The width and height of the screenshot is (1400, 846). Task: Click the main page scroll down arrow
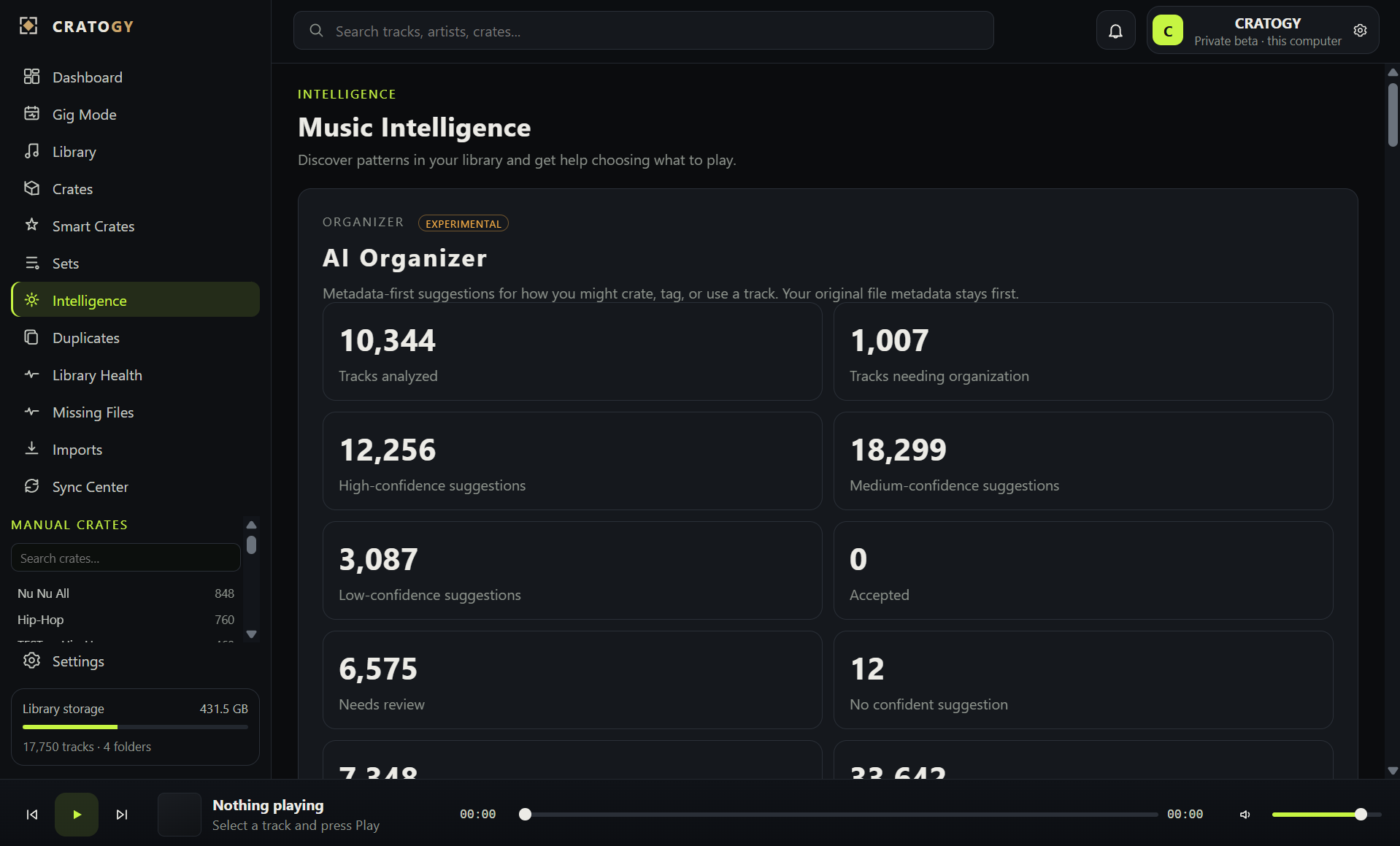point(1393,771)
